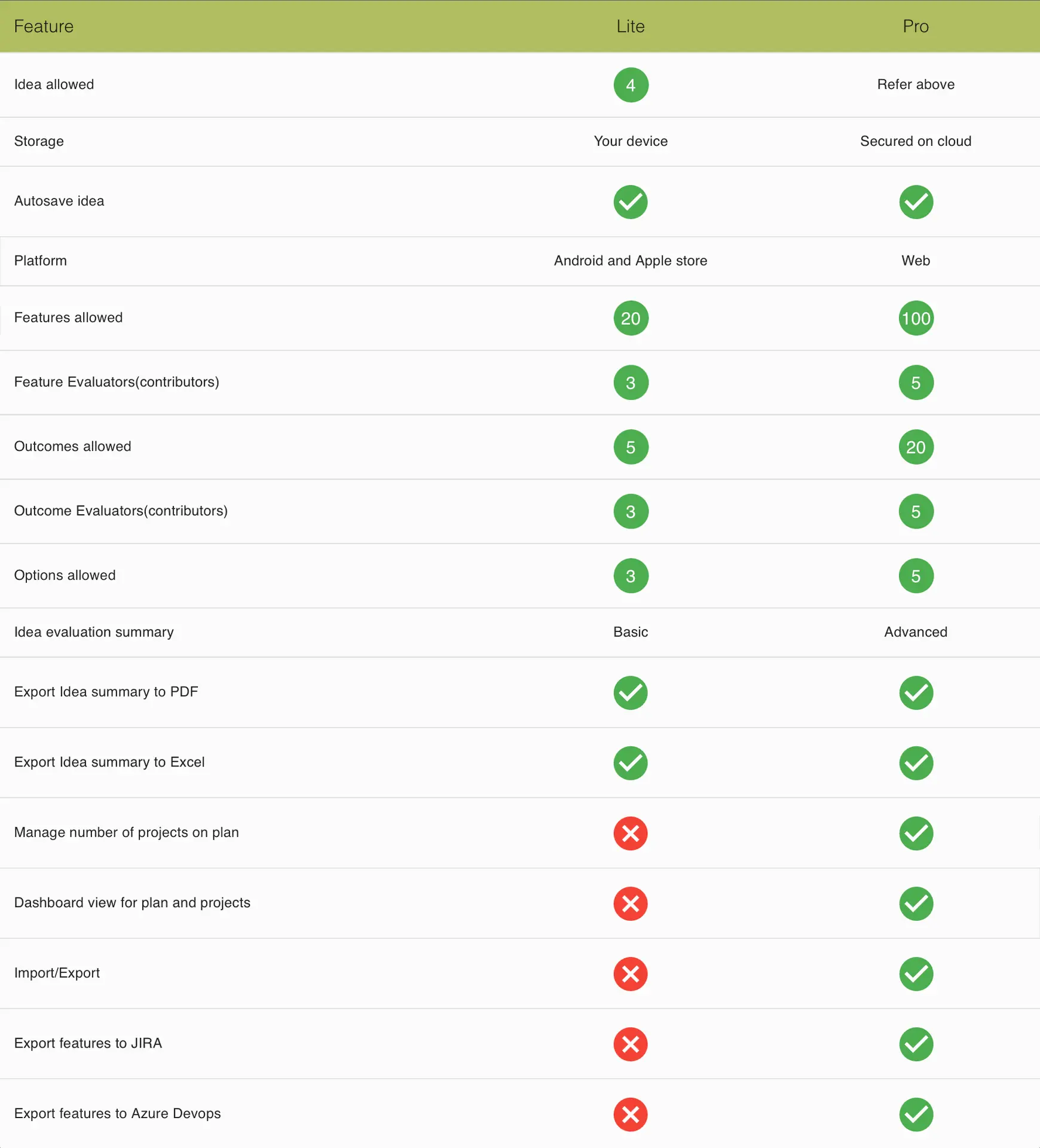Image resolution: width=1040 pixels, height=1148 pixels.
Task: Click the Pro checkmark for Export Idea summary to PDF
Action: [916, 693]
